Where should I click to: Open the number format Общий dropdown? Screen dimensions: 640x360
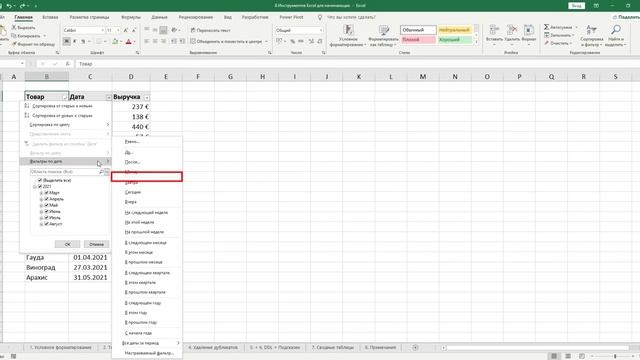click(320, 30)
